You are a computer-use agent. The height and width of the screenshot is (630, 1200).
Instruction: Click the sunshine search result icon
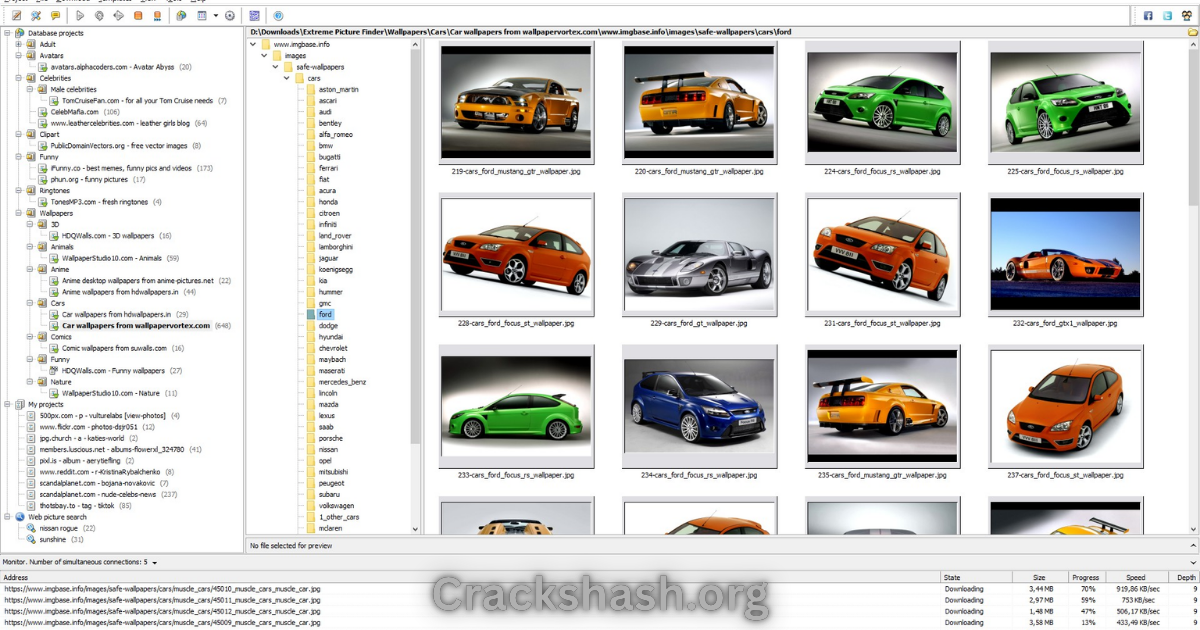pos(32,539)
